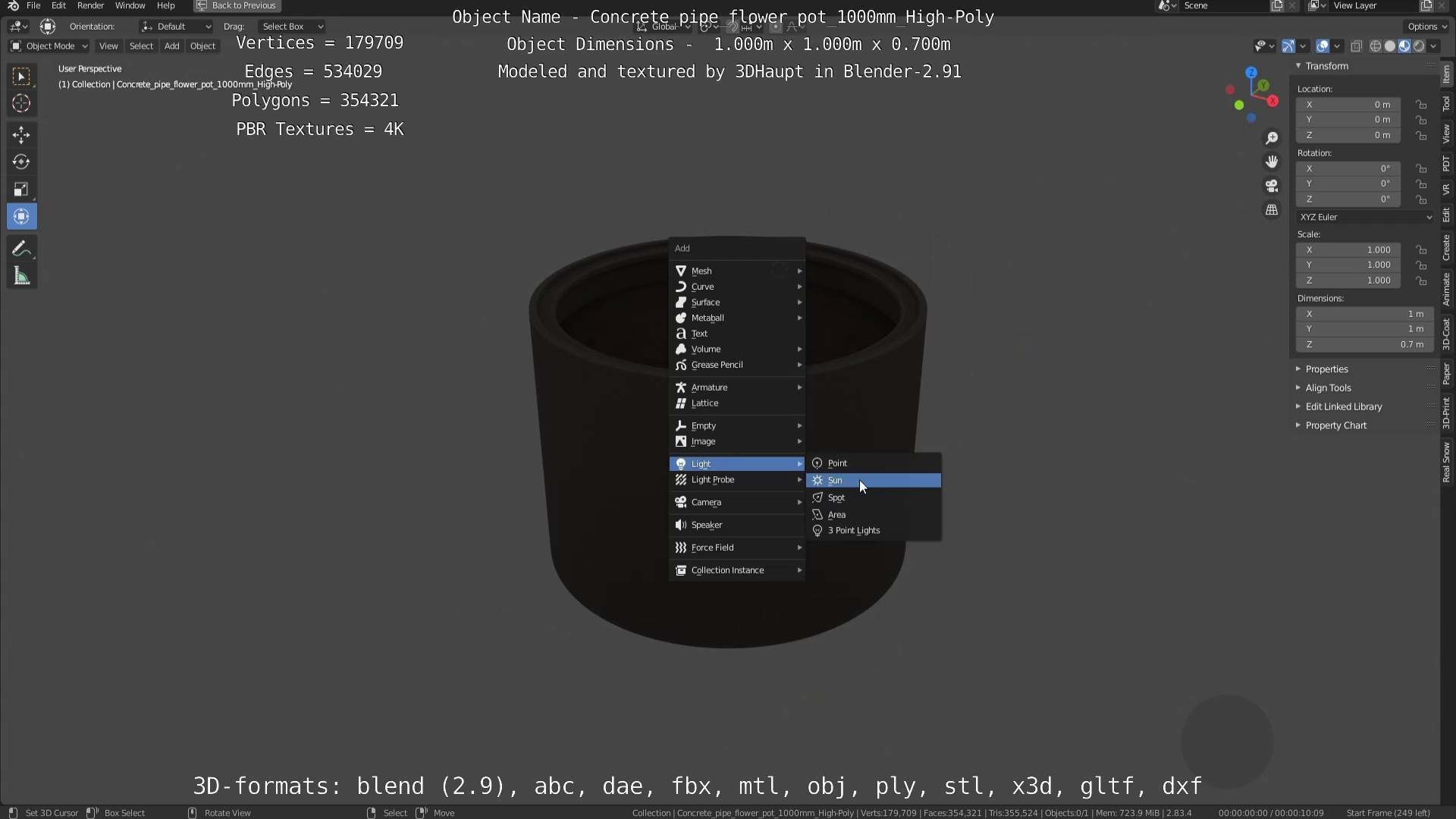Viewport: 1456px width, 819px height.
Task: Click the scene browse icon next to Scene
Action: (x=1167, y=5)
